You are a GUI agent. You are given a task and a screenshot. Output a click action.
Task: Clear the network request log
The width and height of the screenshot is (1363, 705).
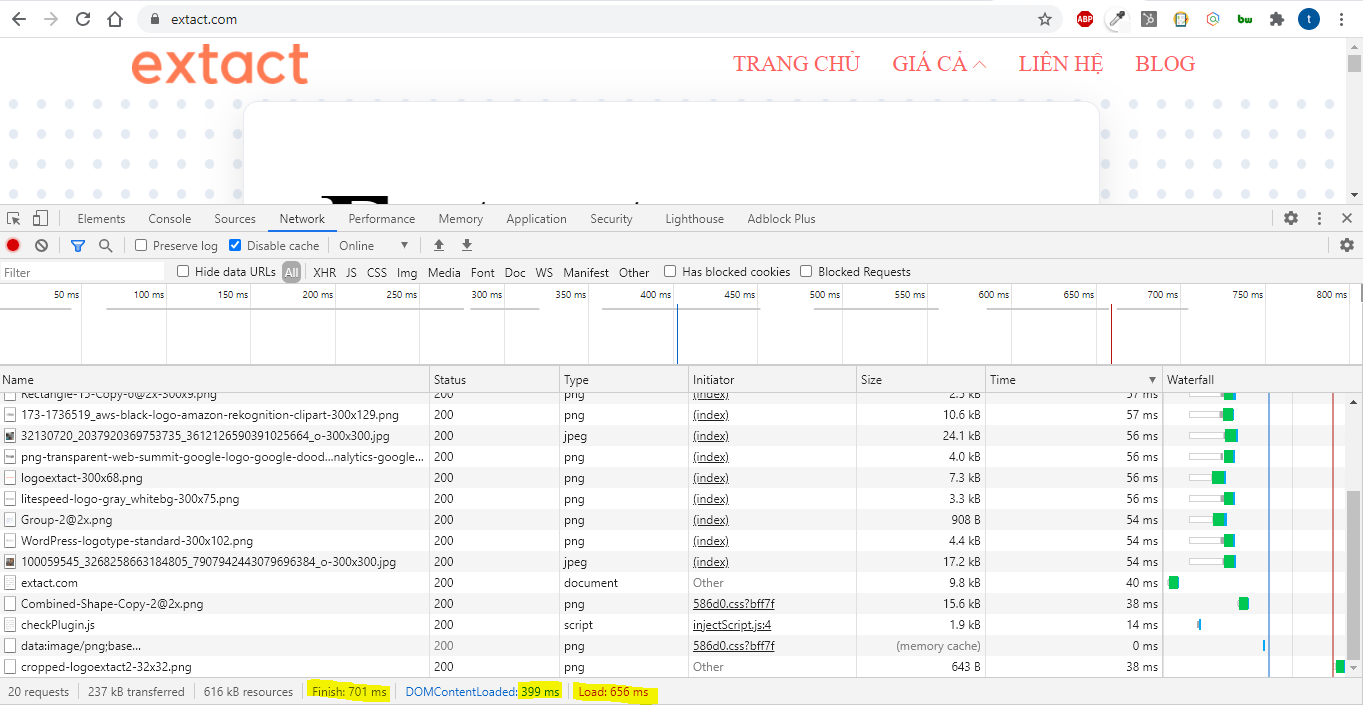(40, 245)
